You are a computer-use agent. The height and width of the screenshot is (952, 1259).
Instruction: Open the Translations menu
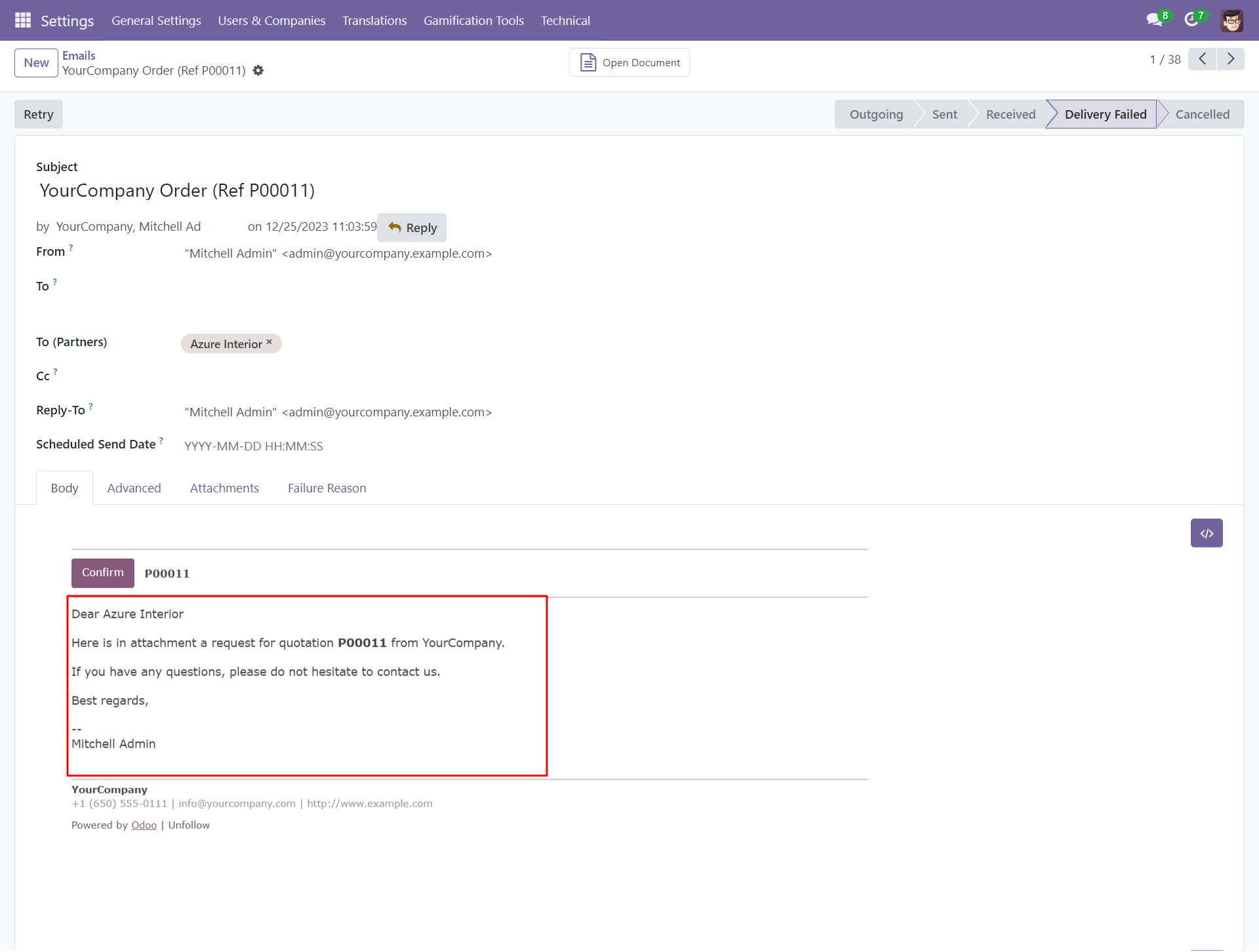click(x=374, y=20)
